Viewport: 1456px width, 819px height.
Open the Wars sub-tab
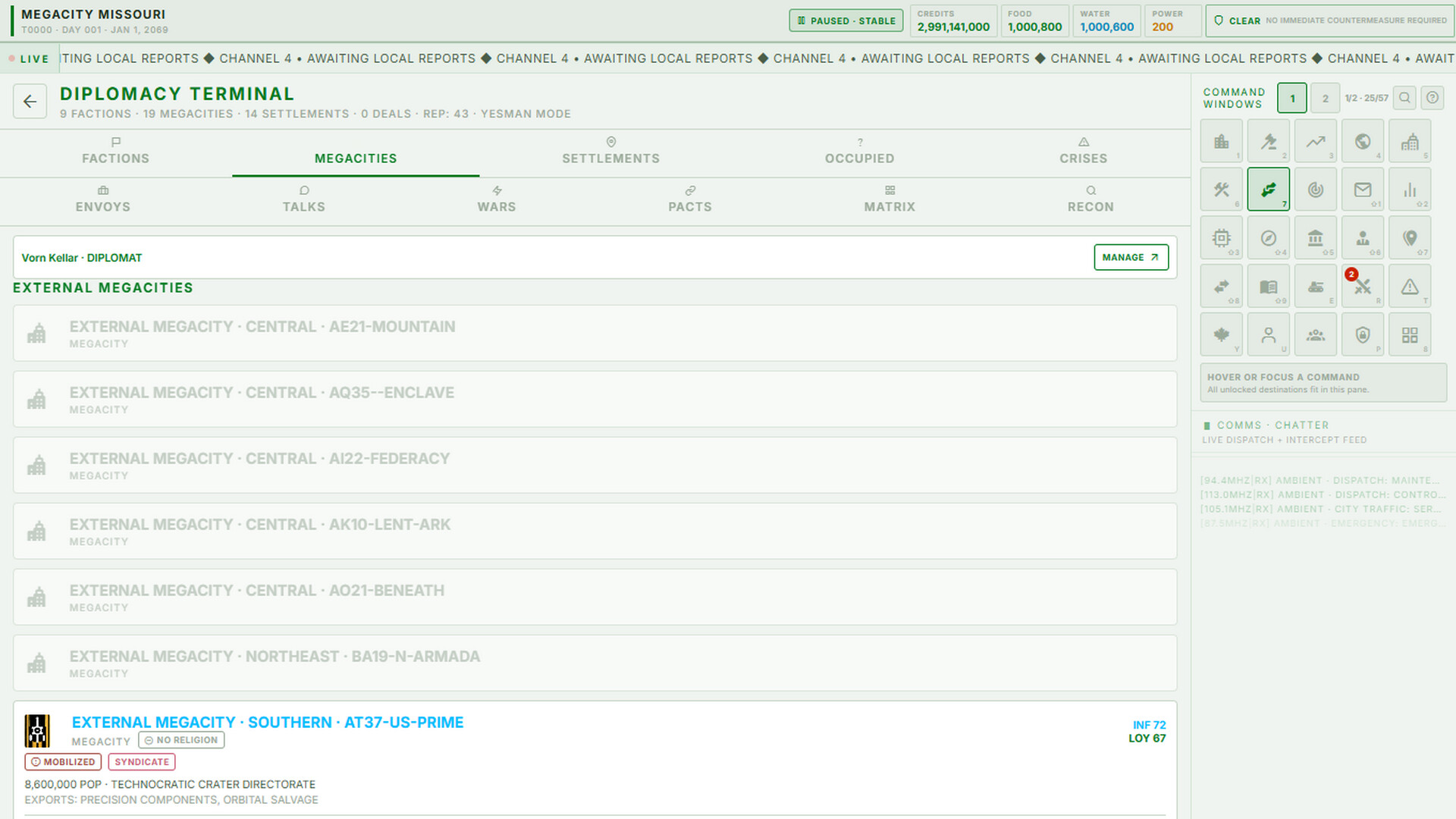click(497, 200)
